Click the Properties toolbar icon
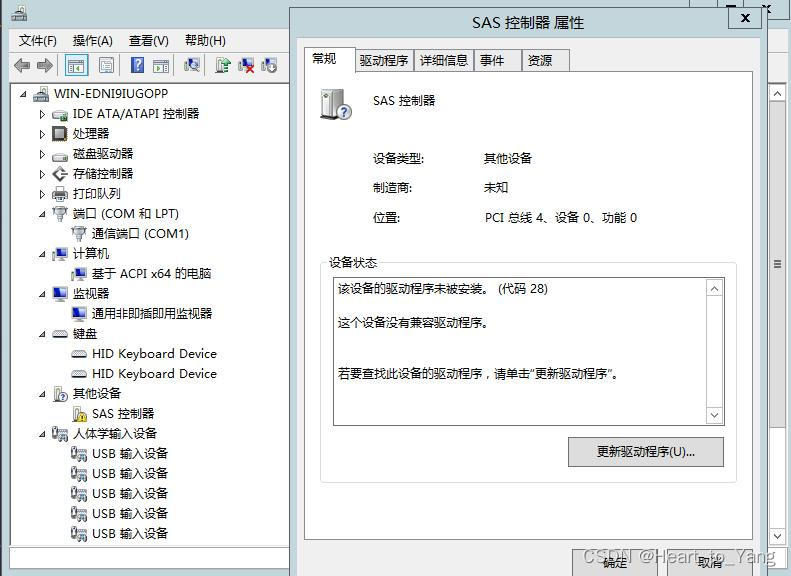Viewport: 791px width, 576px height. pyautogui.click(x=106, y=65)
